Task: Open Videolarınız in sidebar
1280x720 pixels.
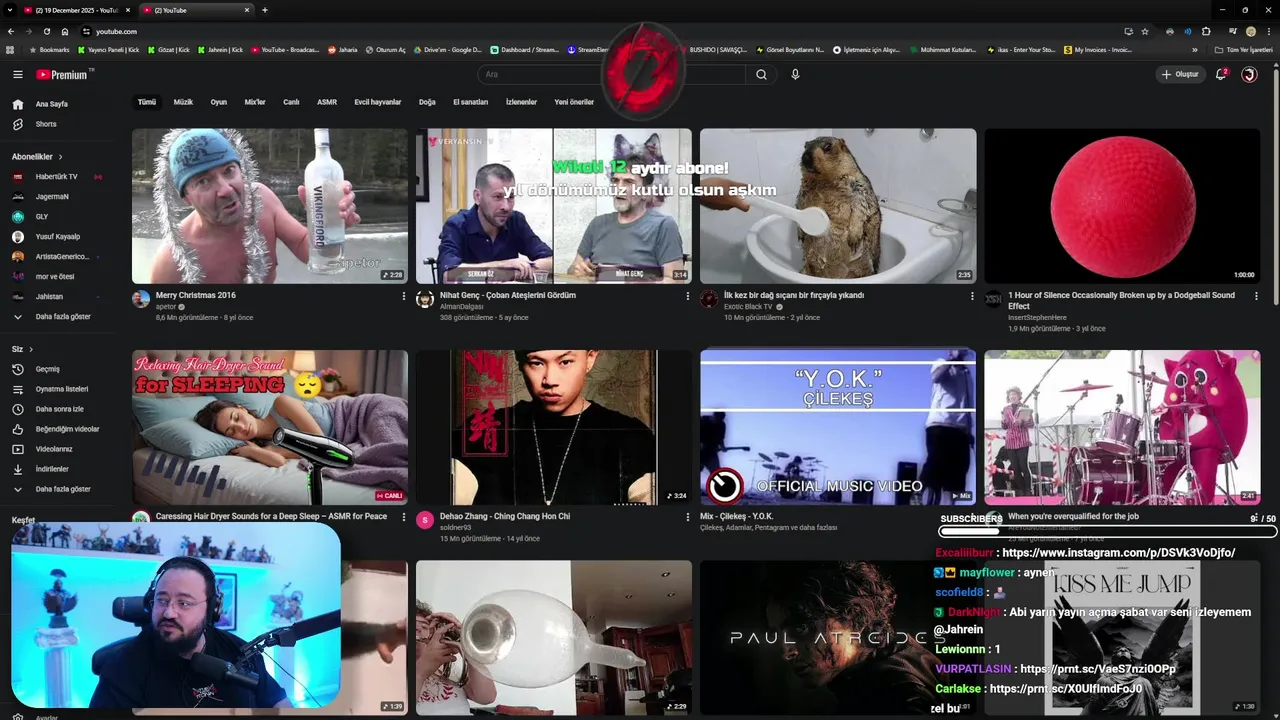Action: (54, 449)
